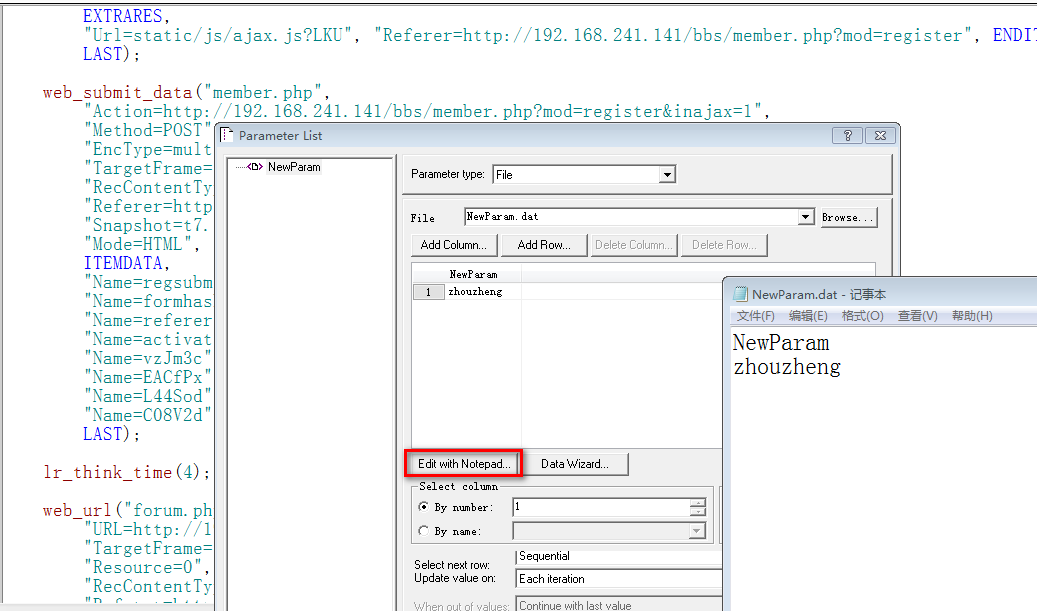The width and height of the screenshot is (1037, 611).
Task: Select the By name radio button
Action: point(423,529)
